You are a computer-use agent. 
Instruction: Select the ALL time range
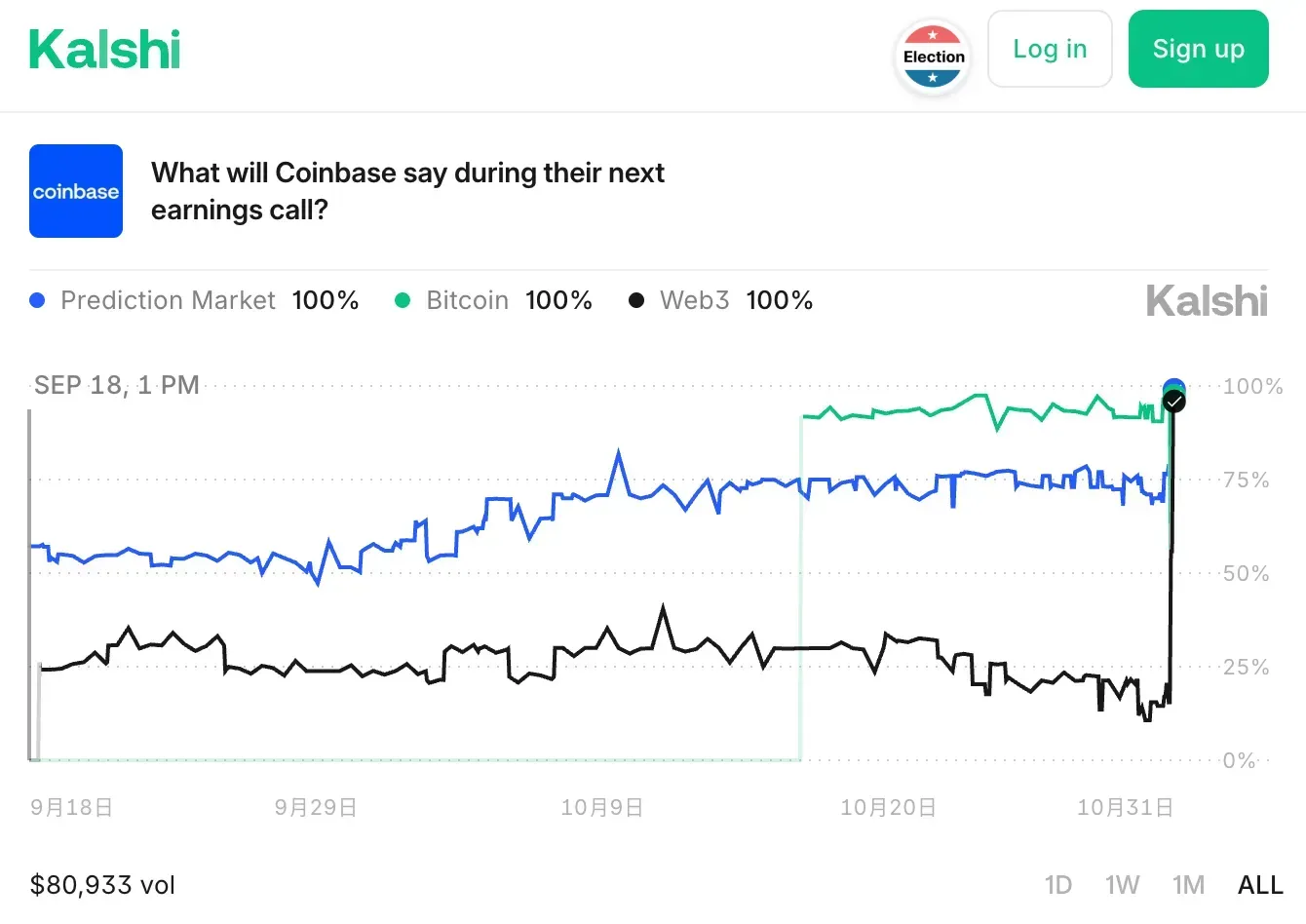[1260, 885]
